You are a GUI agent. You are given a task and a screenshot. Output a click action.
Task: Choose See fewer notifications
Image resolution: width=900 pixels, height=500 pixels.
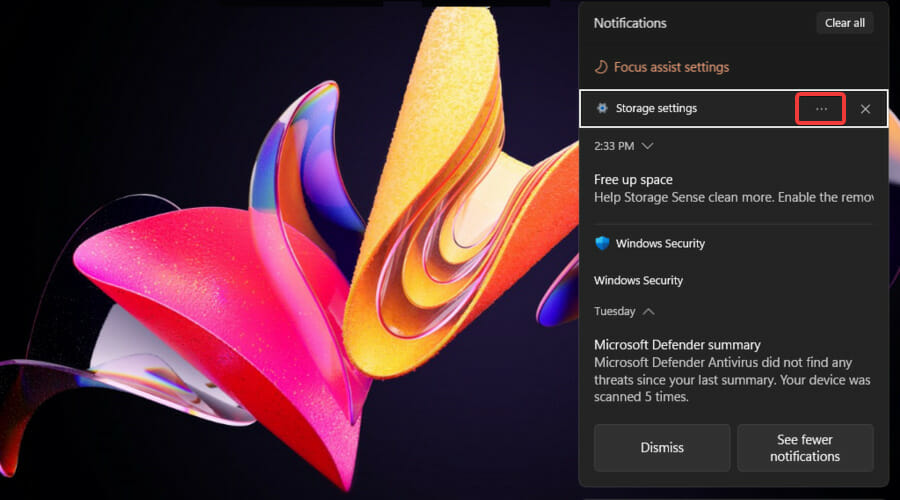coord(805,447)
